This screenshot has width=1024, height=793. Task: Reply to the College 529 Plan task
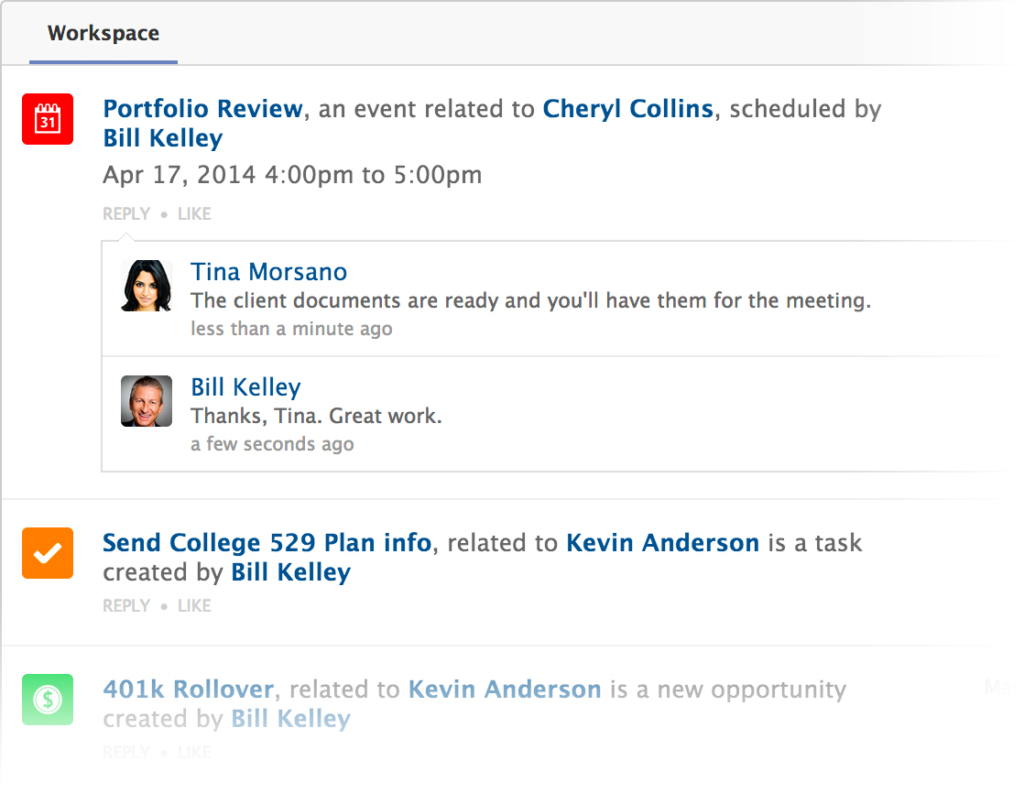pyautogui.click(x=126, y=606)
